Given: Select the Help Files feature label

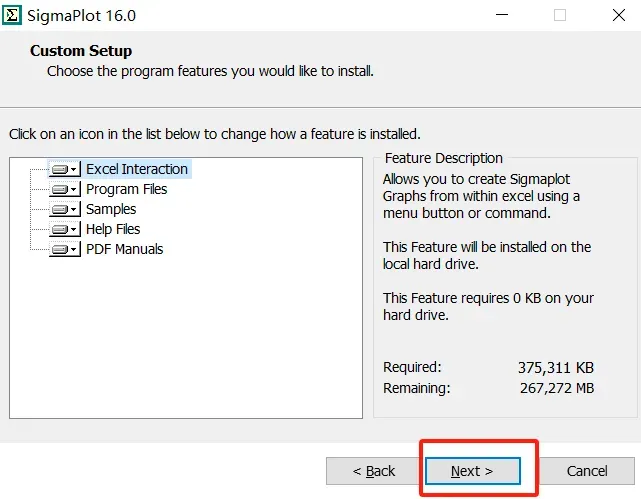Looking at the screenshot, I should [x=113, y=229].
